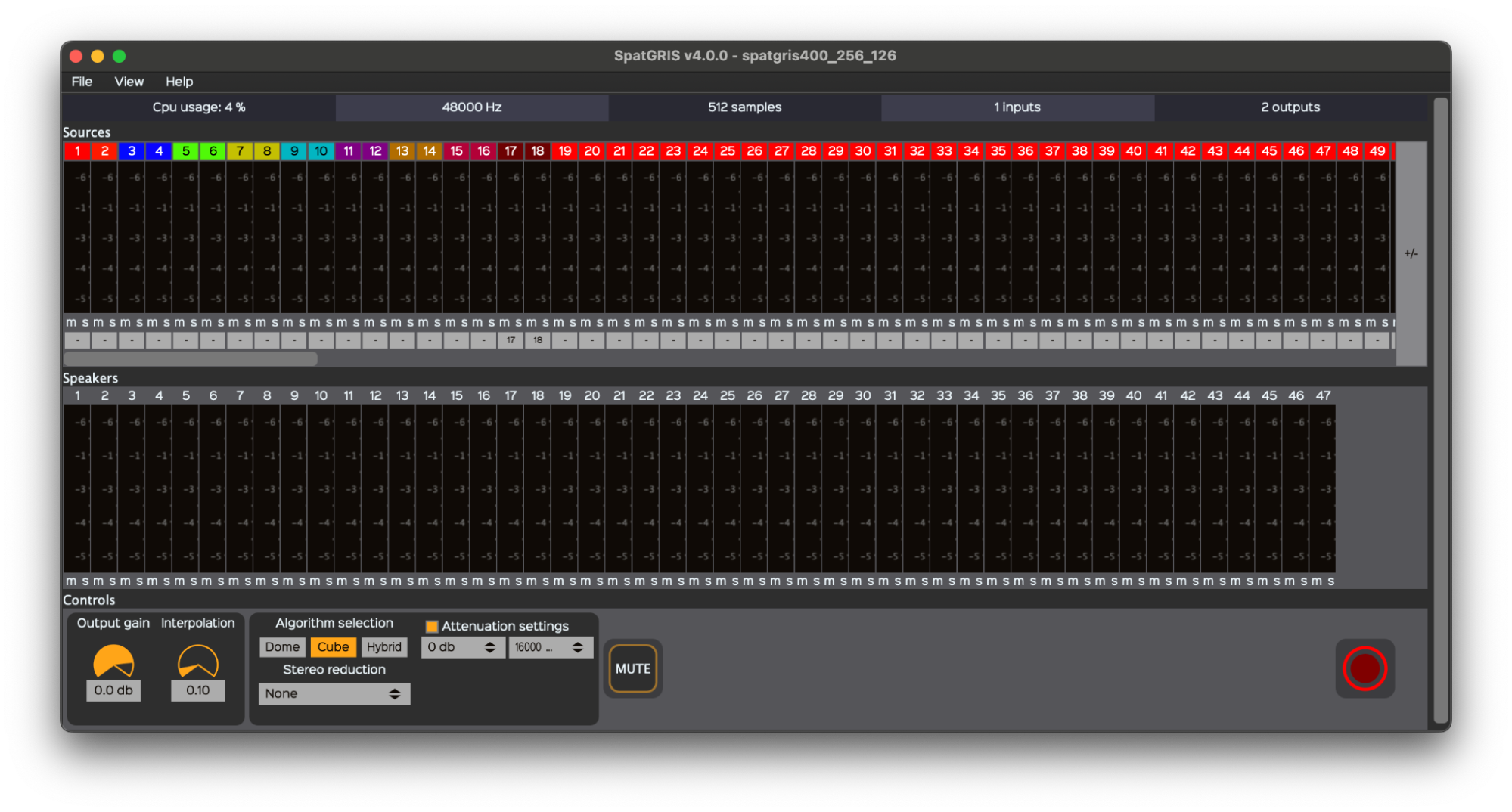The width and height of the screenshot is (1512, 812).
Task: Expand the Stereo reduction None dropdown
Action: (334, 693)
